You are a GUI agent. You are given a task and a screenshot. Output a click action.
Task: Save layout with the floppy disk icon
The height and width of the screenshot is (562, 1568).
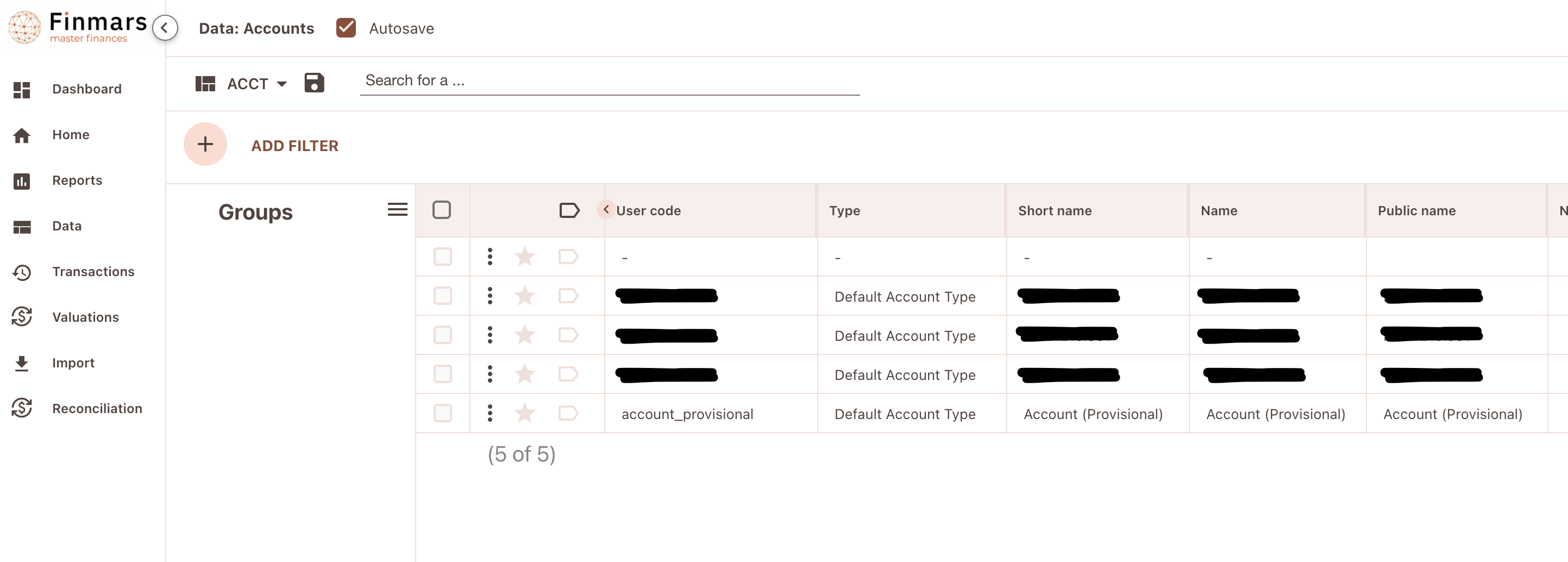(314, 83)
